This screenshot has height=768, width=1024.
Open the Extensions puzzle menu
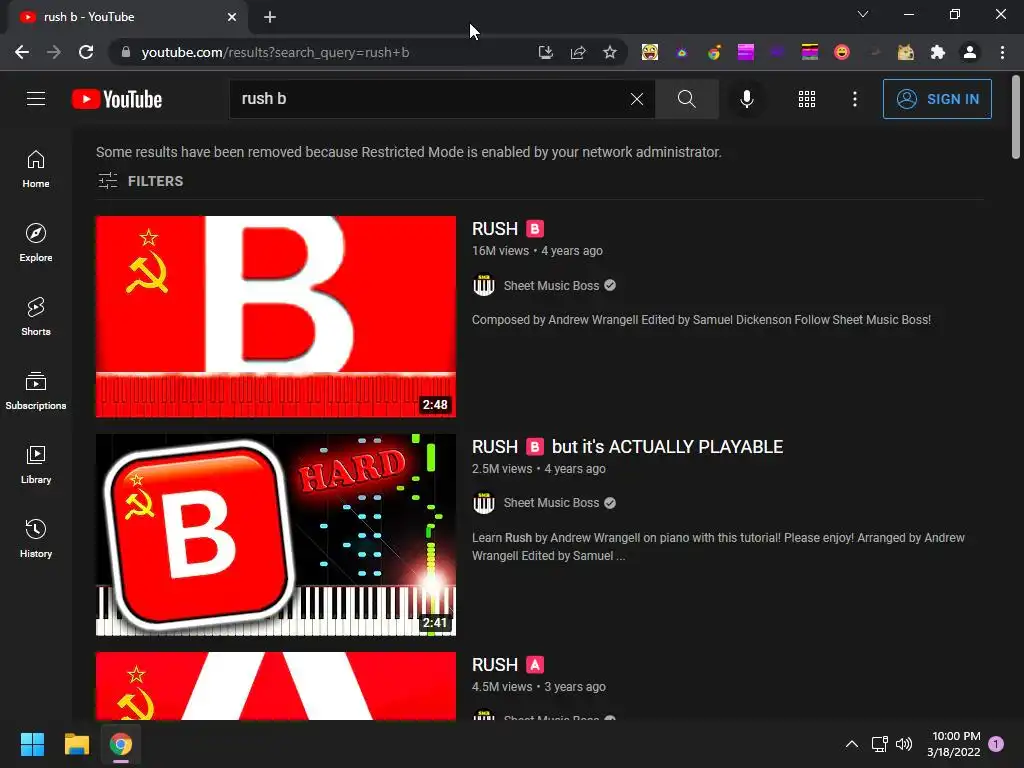pos(938,52)
